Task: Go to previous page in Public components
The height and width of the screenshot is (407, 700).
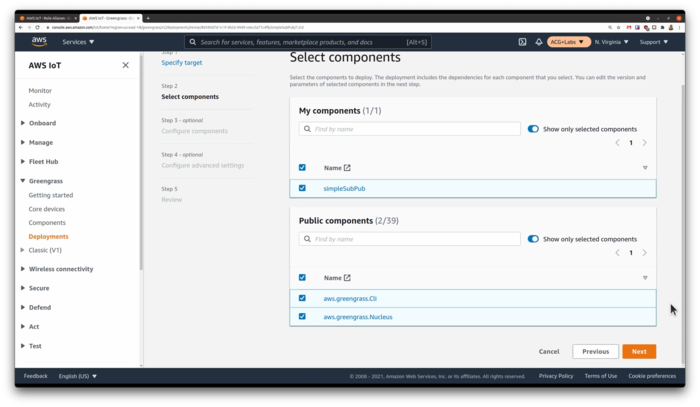Action: tap(617, 253)
